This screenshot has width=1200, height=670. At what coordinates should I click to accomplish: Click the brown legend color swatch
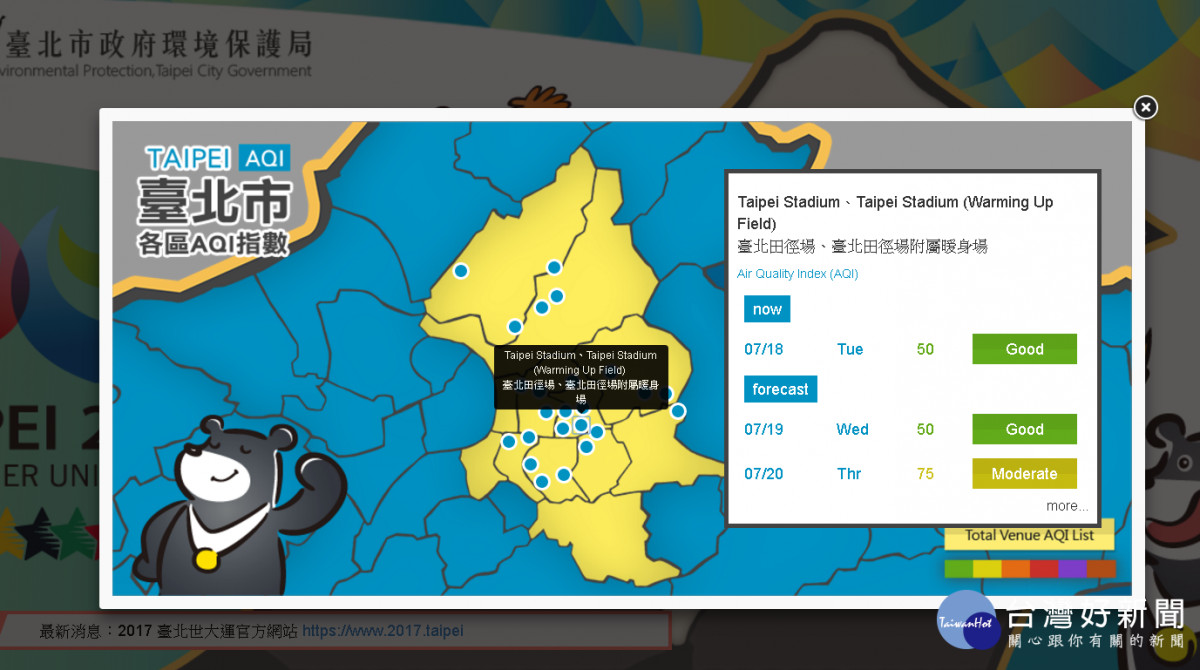click(x=1101, y=569)
